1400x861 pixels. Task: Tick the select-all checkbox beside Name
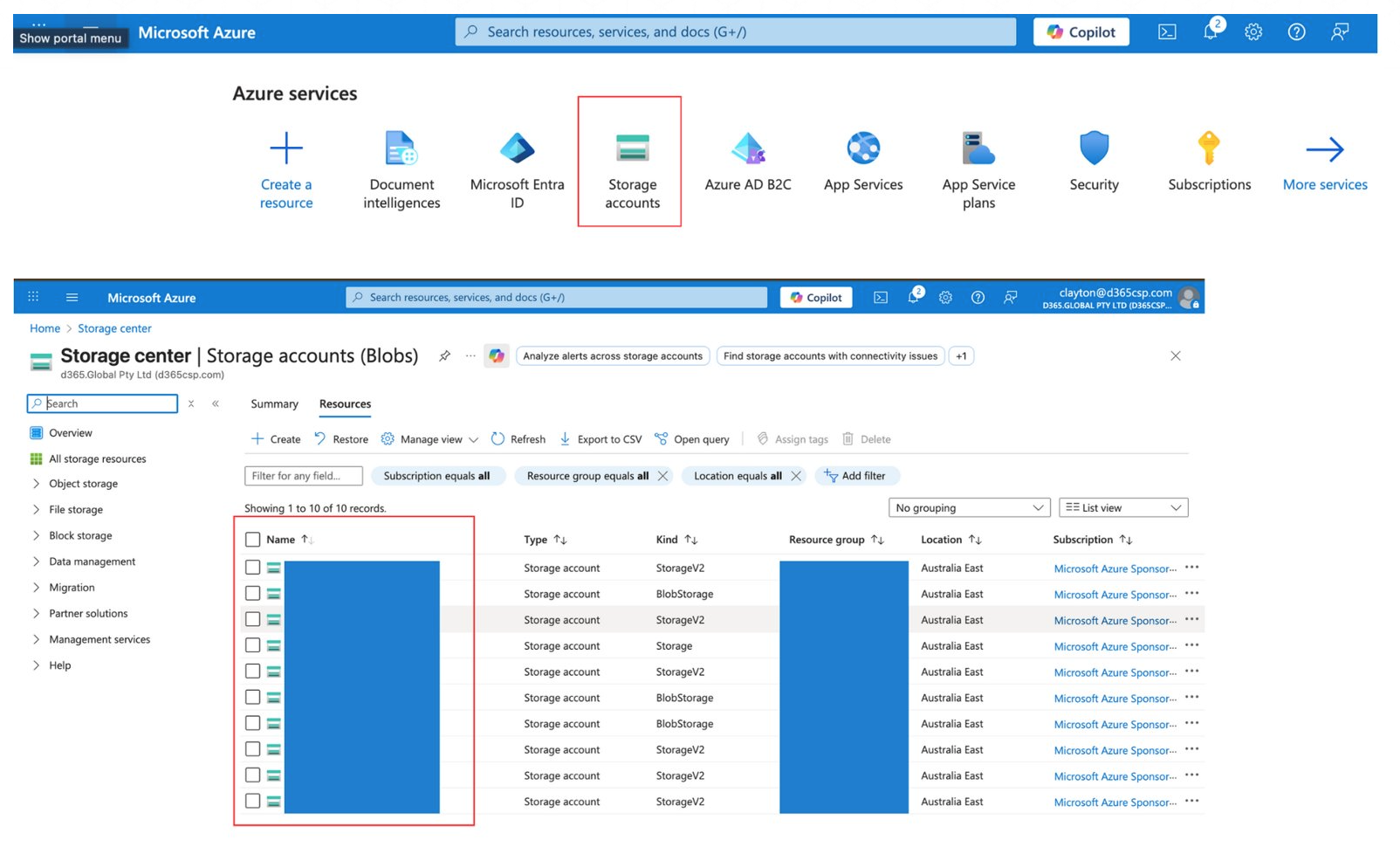click(253, 540)
